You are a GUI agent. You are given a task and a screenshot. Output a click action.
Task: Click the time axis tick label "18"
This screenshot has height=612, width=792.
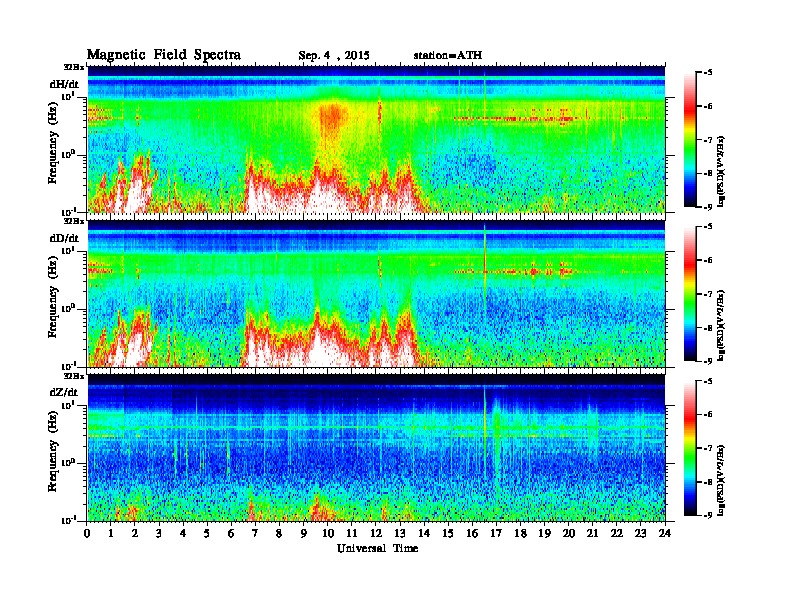point(520,533)
